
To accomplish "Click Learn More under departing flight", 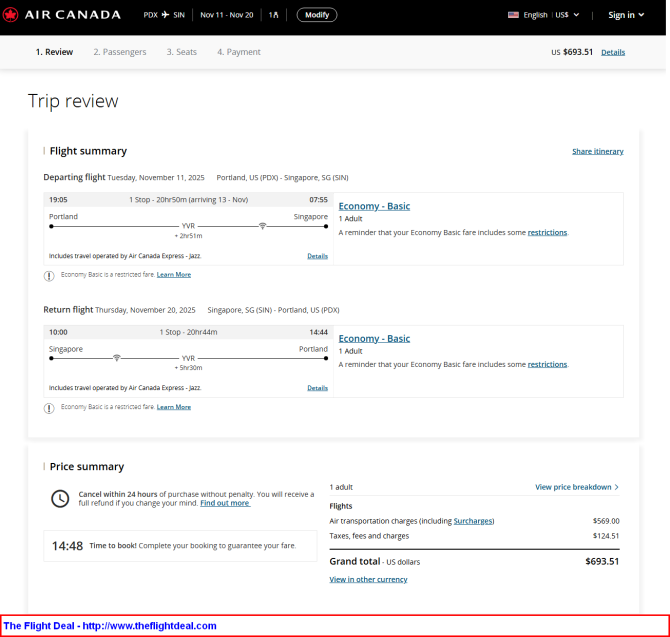I will point(173,275).
